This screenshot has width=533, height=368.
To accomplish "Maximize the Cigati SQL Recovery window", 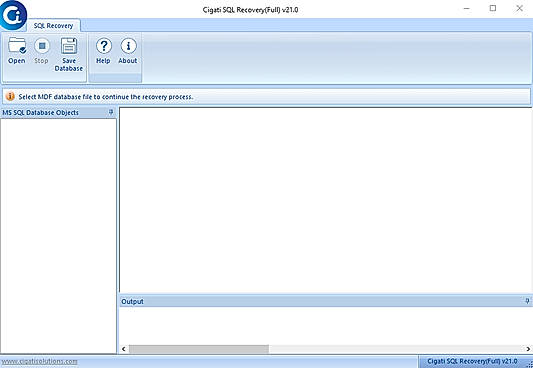I will tap(493, 8).
